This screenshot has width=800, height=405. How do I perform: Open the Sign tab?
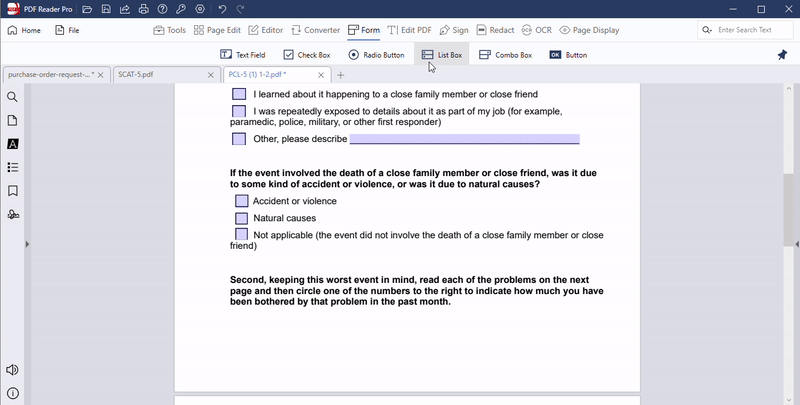[x=454, y=30]
